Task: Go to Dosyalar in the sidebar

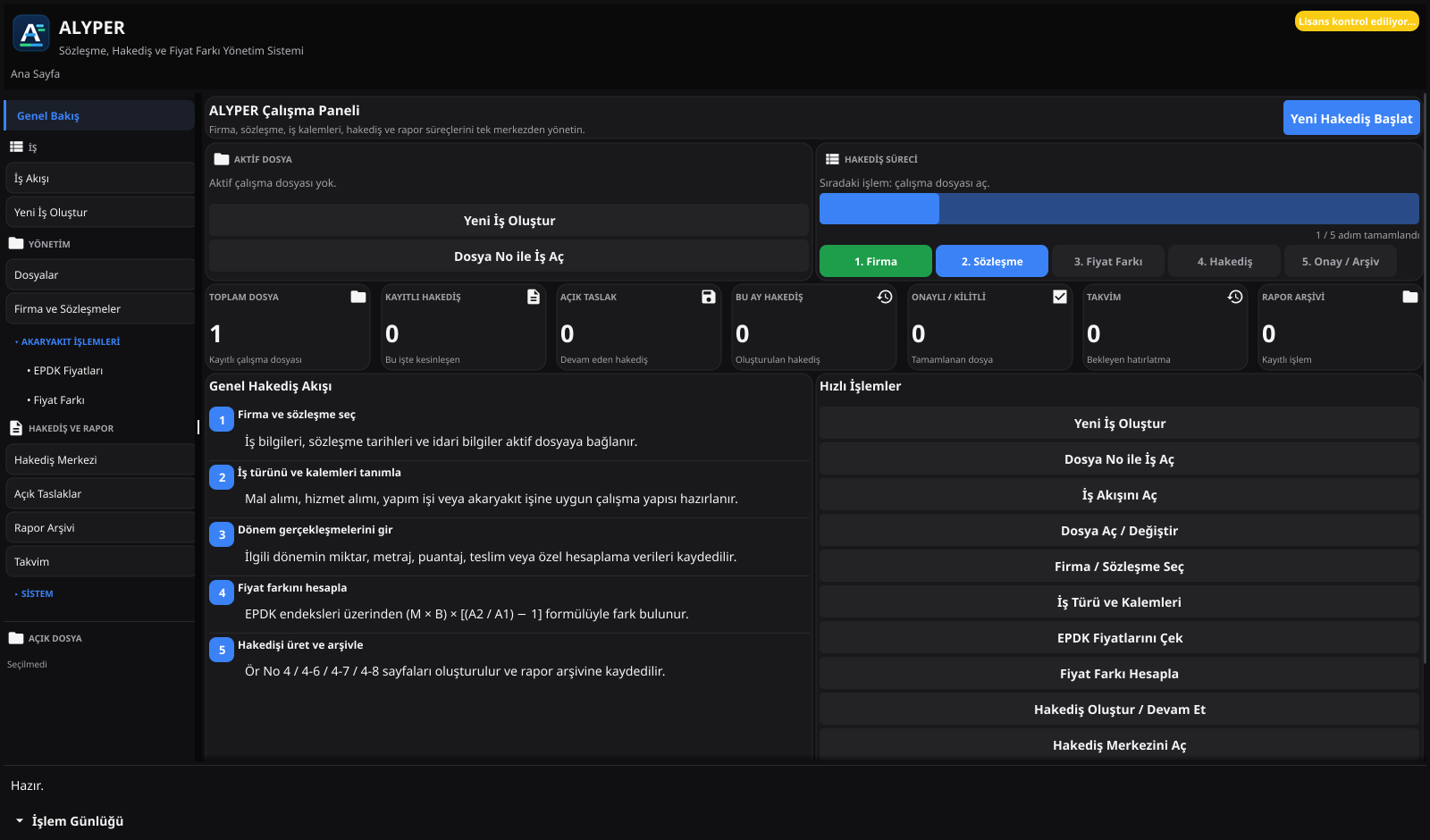Action: [x=100, y=275]
